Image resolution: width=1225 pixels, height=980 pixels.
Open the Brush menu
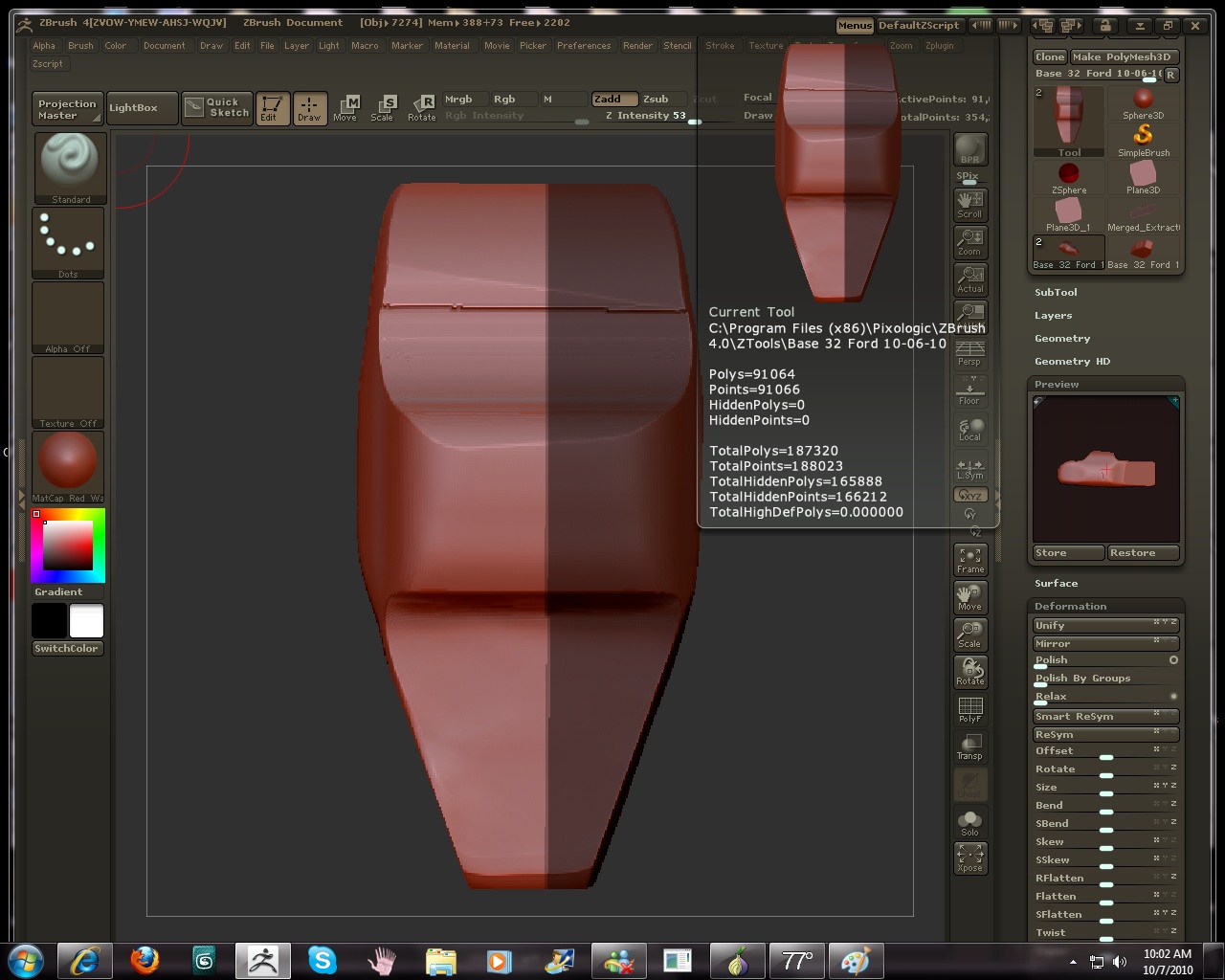point(80,46)
